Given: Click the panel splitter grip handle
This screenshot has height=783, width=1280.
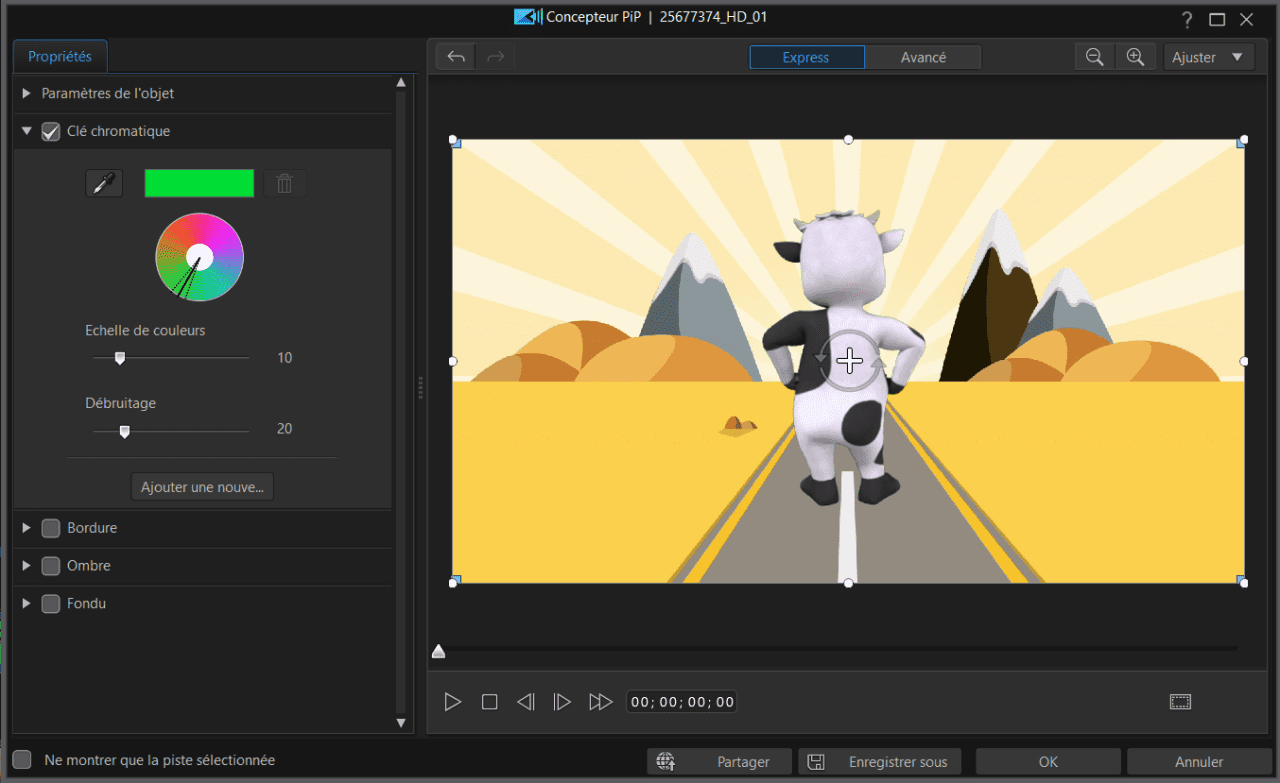Looking at the screenshot, I should (420, 387).
